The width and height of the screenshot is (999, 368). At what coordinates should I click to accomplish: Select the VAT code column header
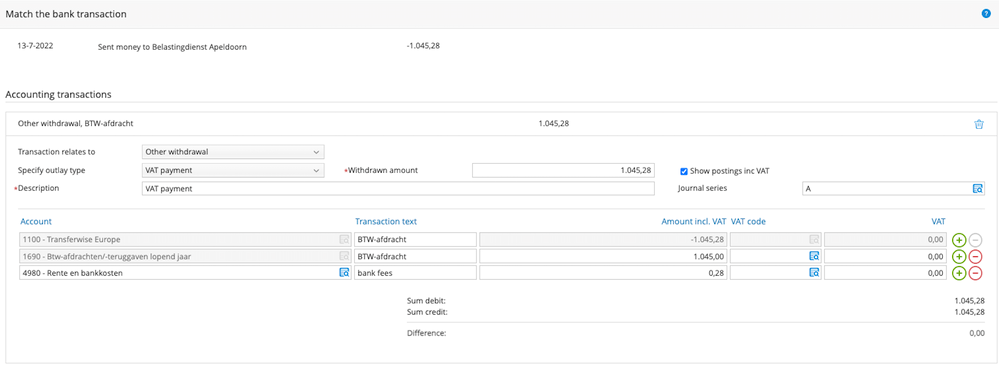pyautogui.click(x=748, y=222)
